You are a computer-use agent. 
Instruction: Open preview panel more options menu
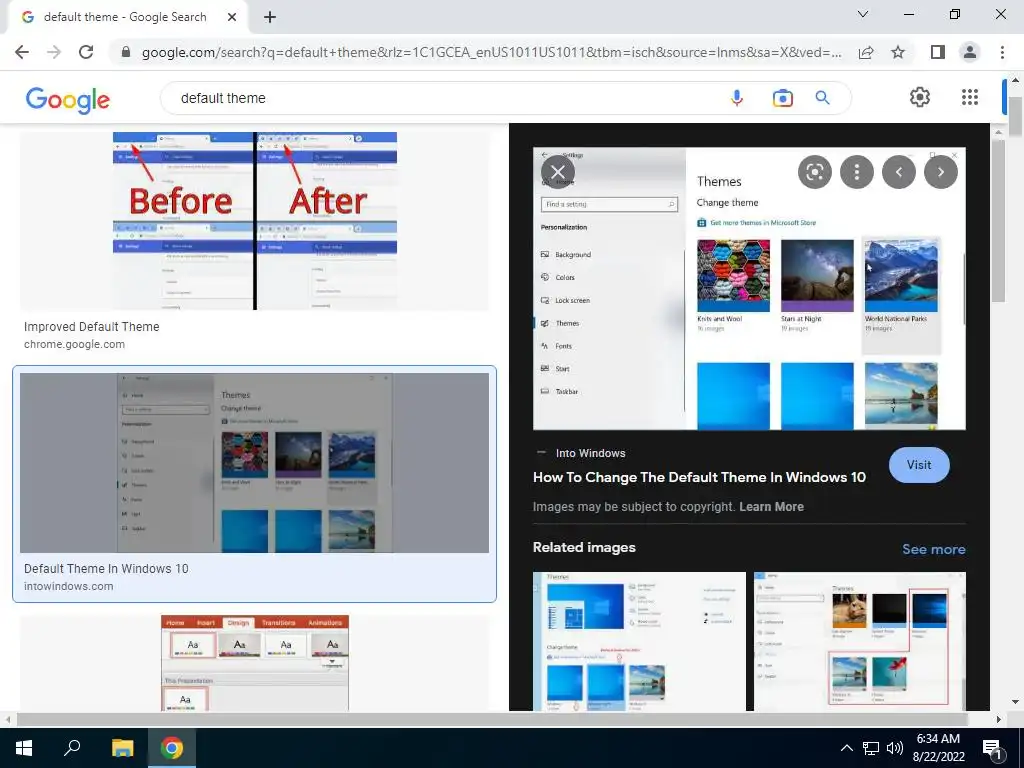[856, 172]
